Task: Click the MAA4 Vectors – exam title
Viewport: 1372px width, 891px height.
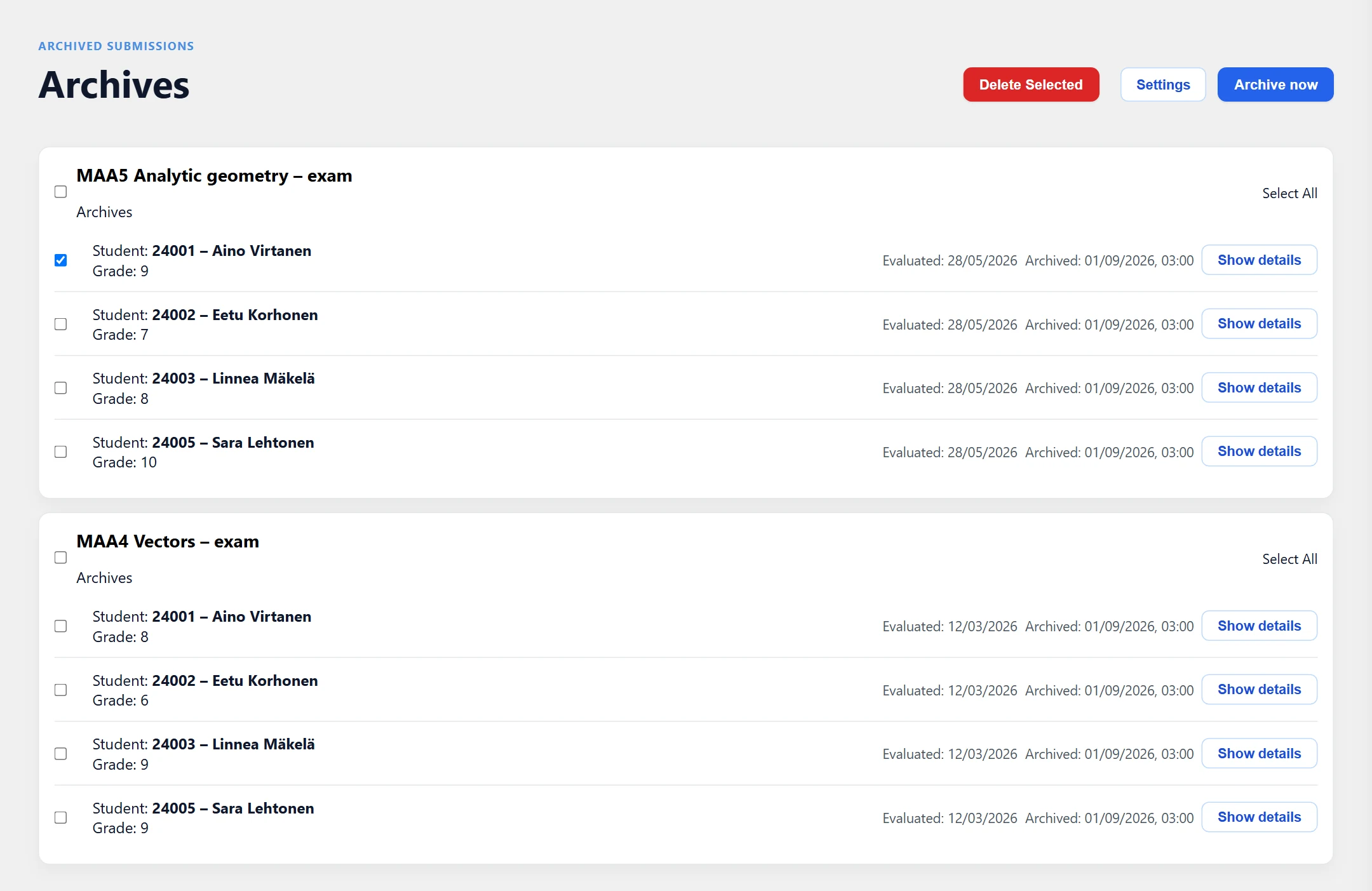Action: click(x=168, y=542)
